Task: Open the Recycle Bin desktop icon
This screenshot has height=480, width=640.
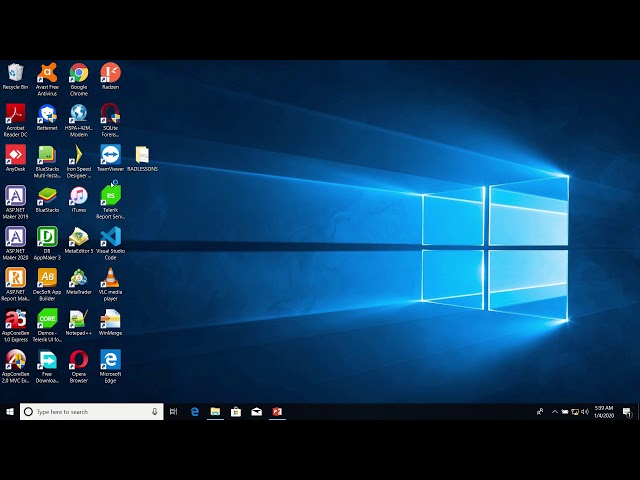Action: (16, 77)
